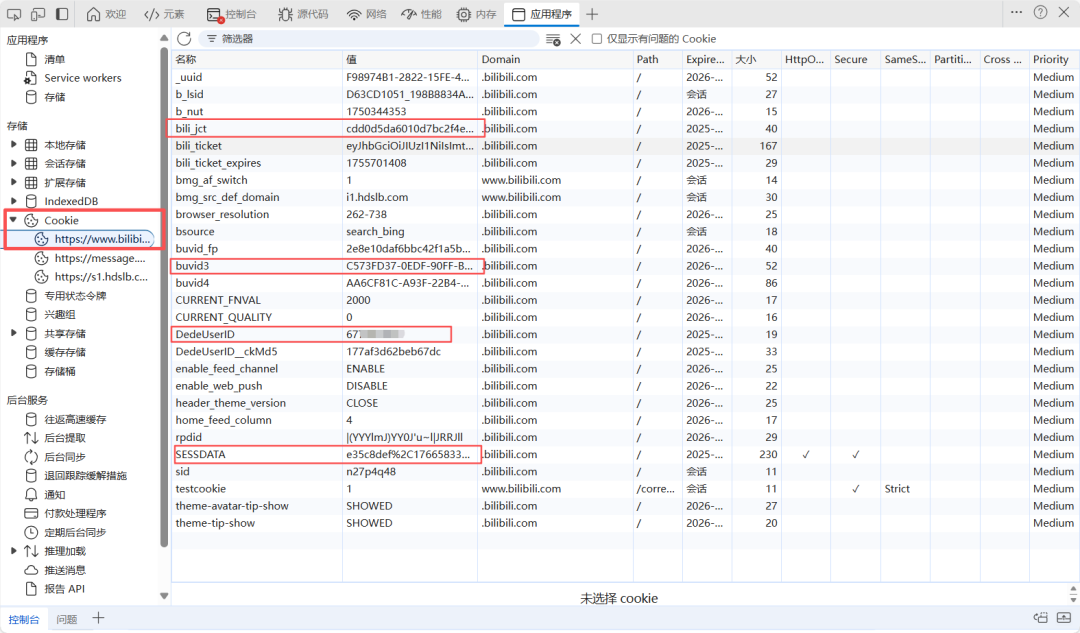The image size is (1080, 633).
Task: Click the drawer dock icon at bottom right
Action: (1041, 618)
